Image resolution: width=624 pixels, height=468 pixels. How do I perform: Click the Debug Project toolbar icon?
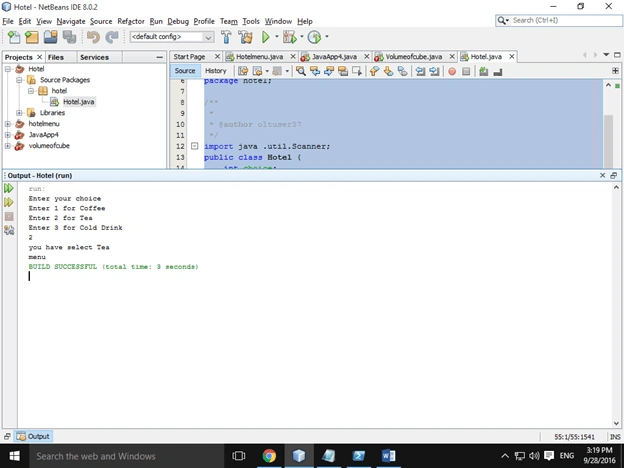click(290, 37)
